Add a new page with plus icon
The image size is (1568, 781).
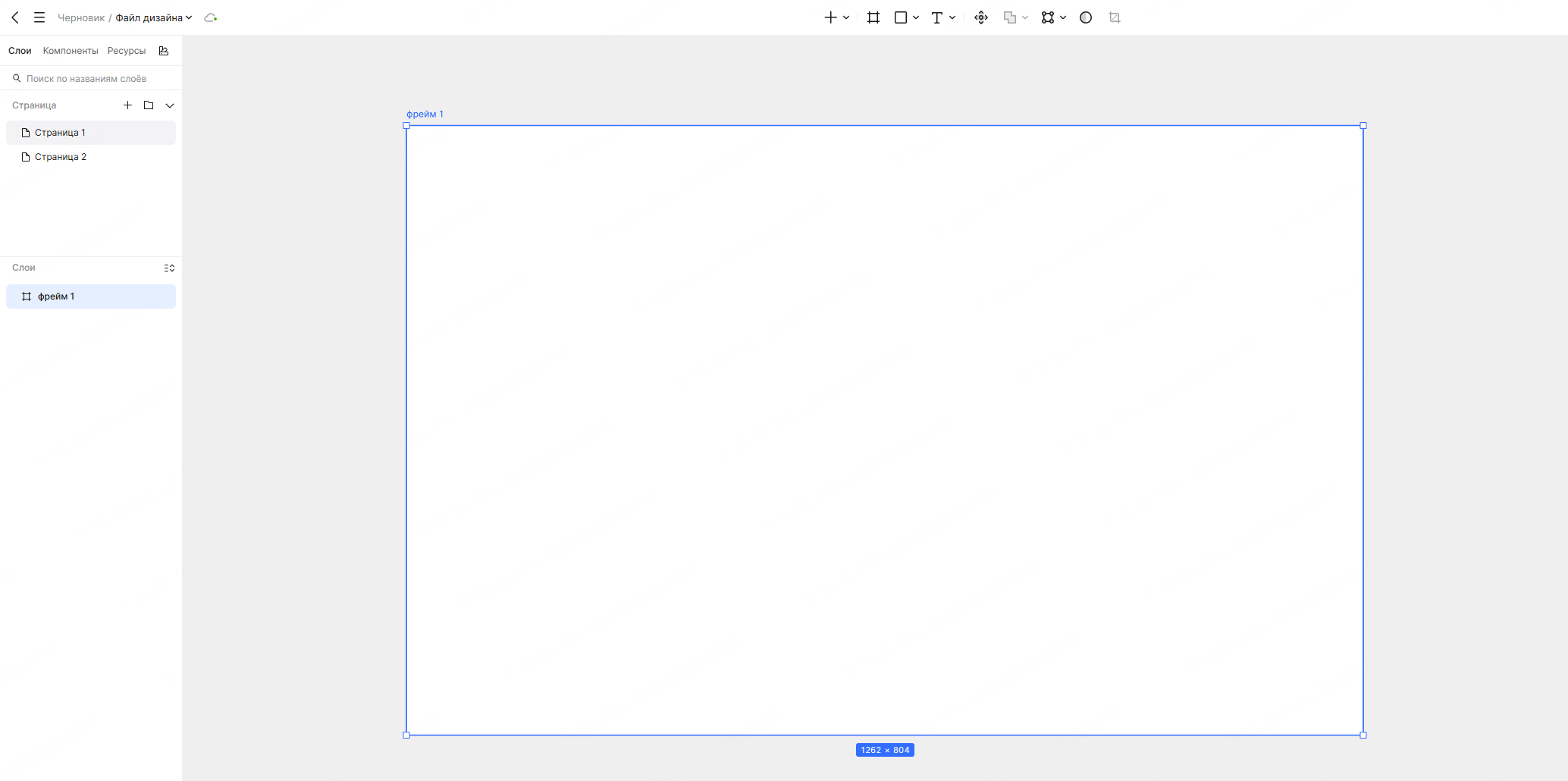(127, 105)
